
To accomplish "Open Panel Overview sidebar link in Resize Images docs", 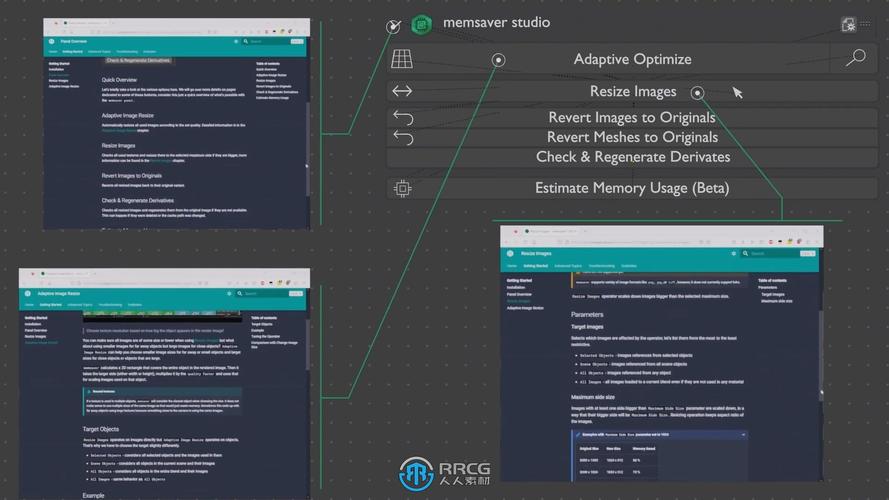I will pos(519,294).
